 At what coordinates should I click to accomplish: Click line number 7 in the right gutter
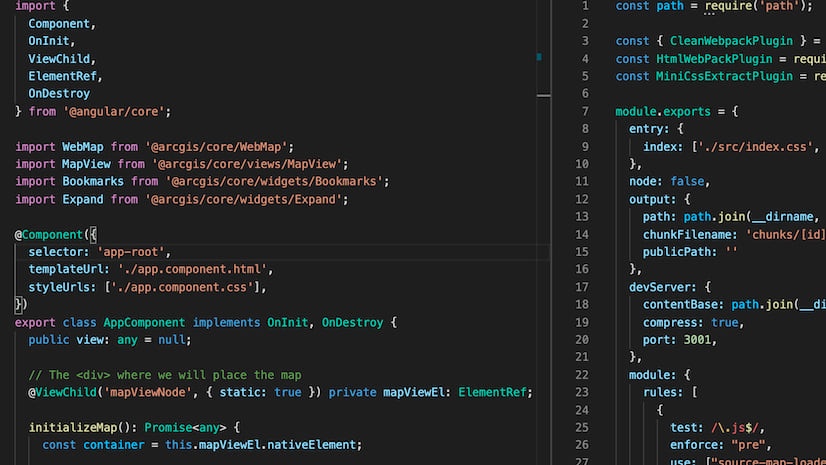coord(585,112)
